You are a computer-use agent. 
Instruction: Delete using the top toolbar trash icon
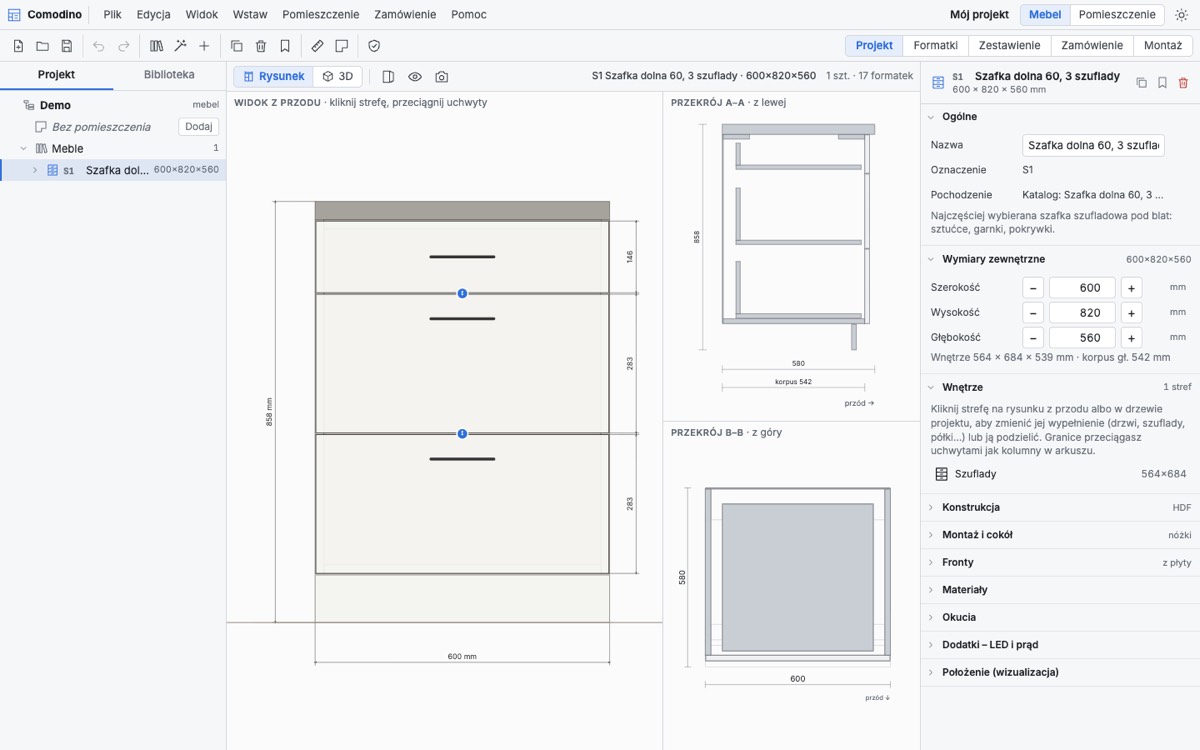(261, 46)
